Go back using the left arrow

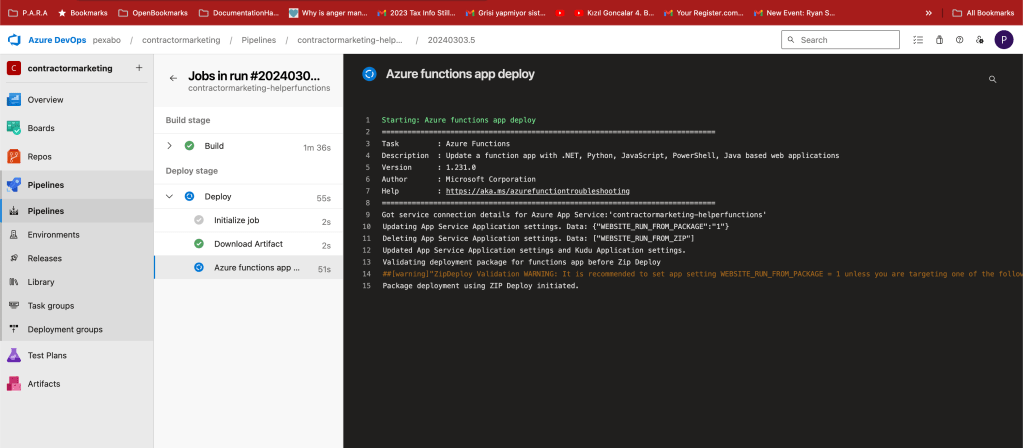pos(173,78)
